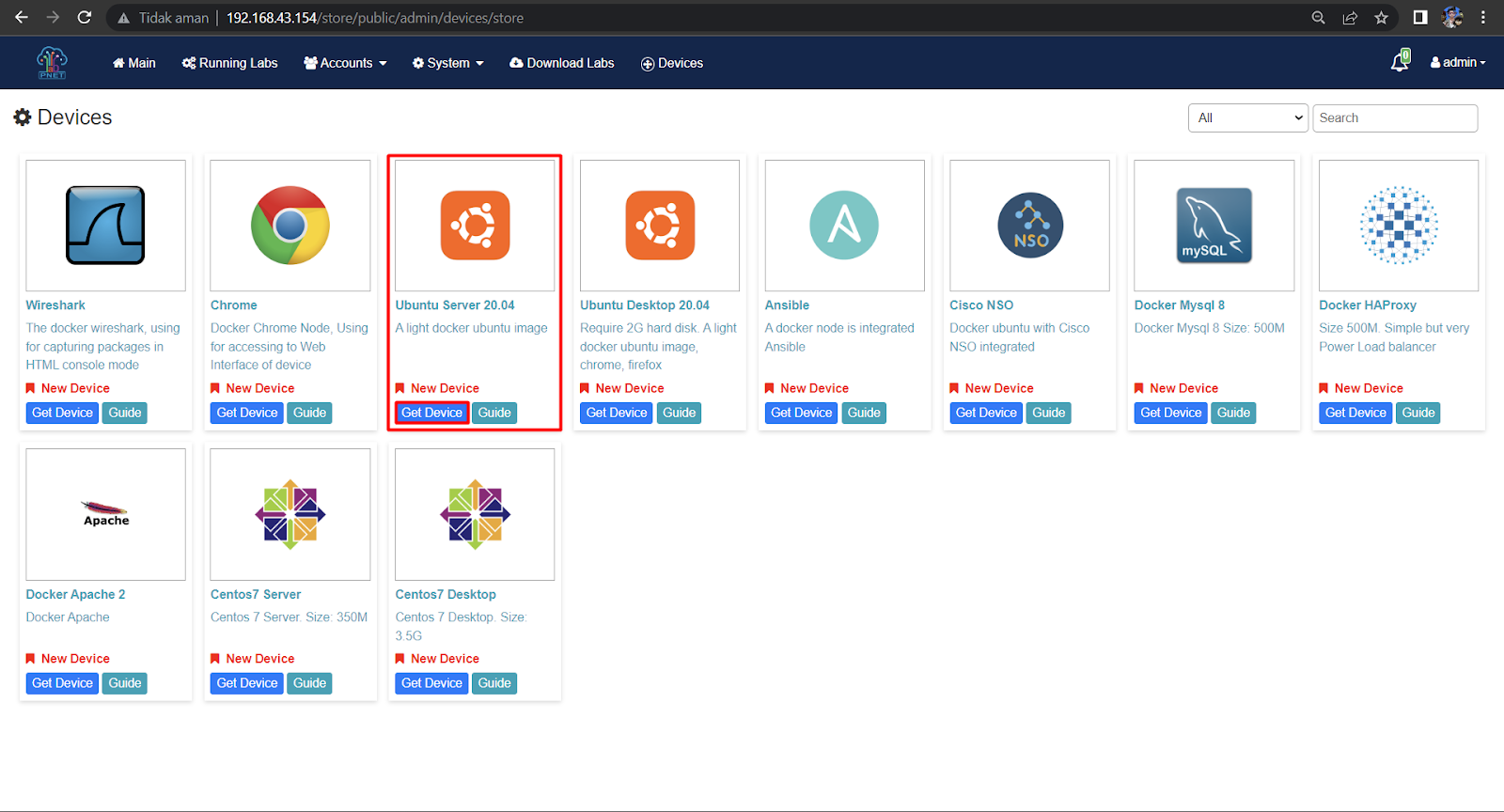
Task: Get Device for Ansible
Action: tap(801, 413)
